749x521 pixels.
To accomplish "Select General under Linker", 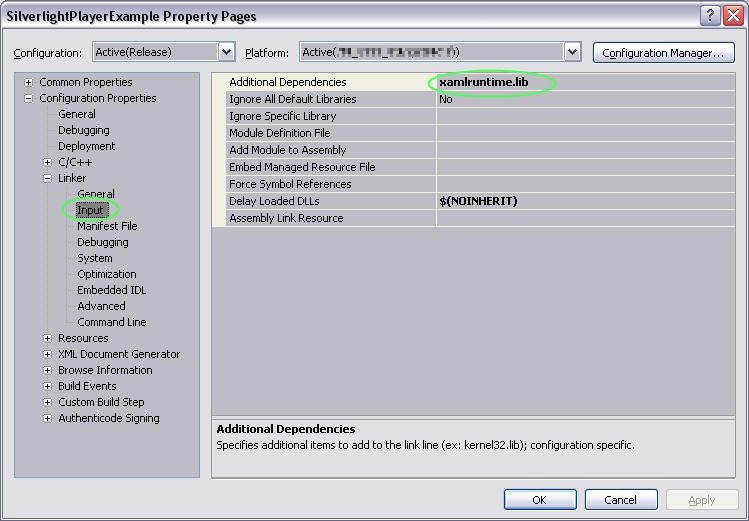I will [x=96, y=194].
